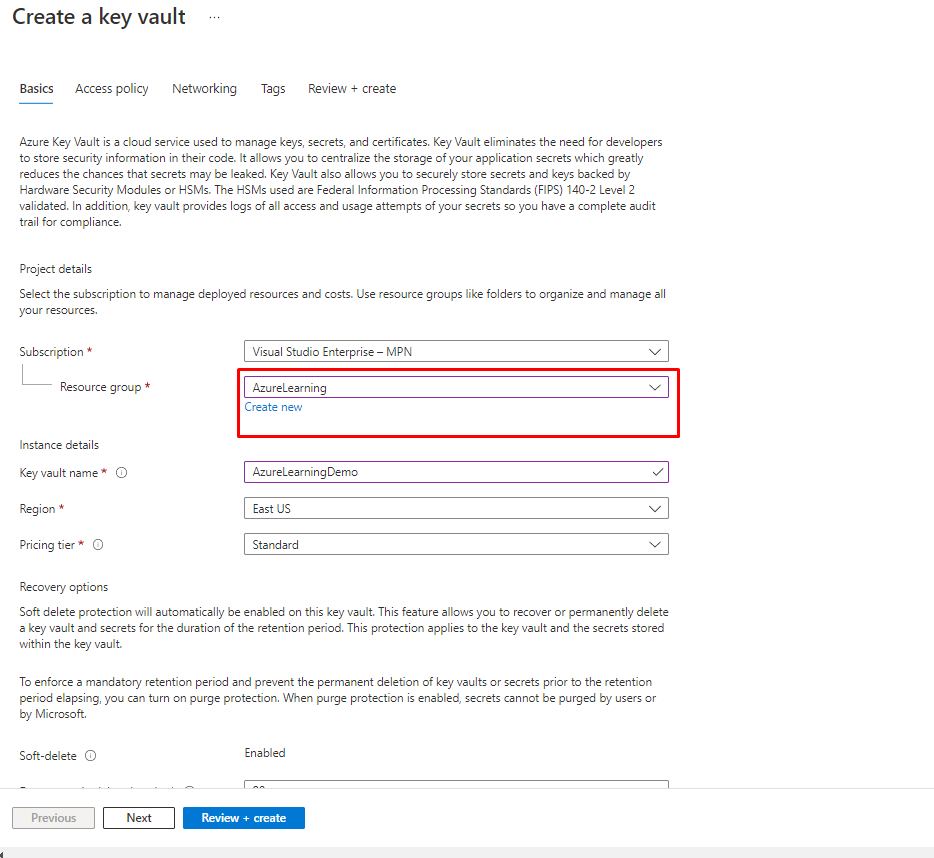Open the Pricing tier dropdown
The image size is (934, 858).
[456, 545]
